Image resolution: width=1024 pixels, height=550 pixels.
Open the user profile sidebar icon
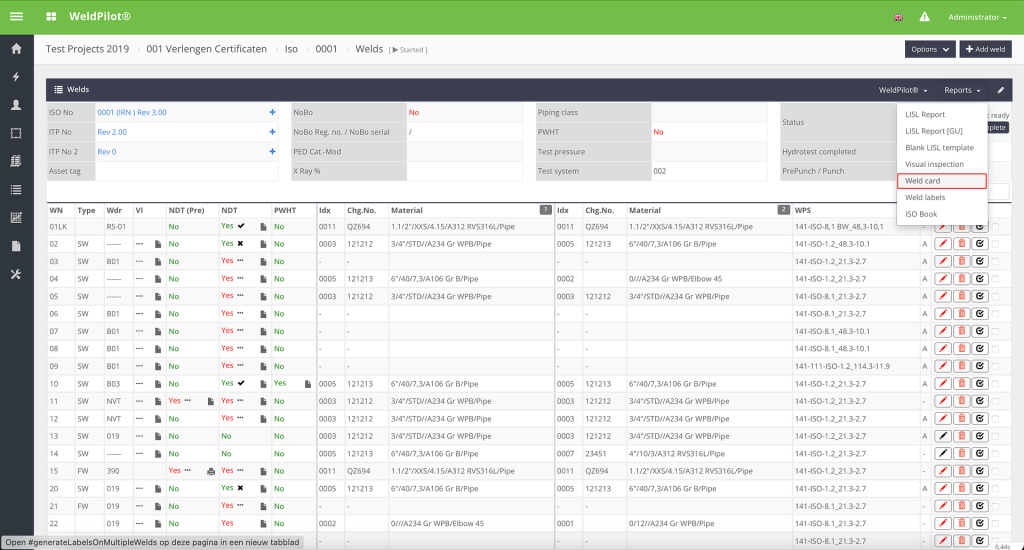click(x=15, y=105)
